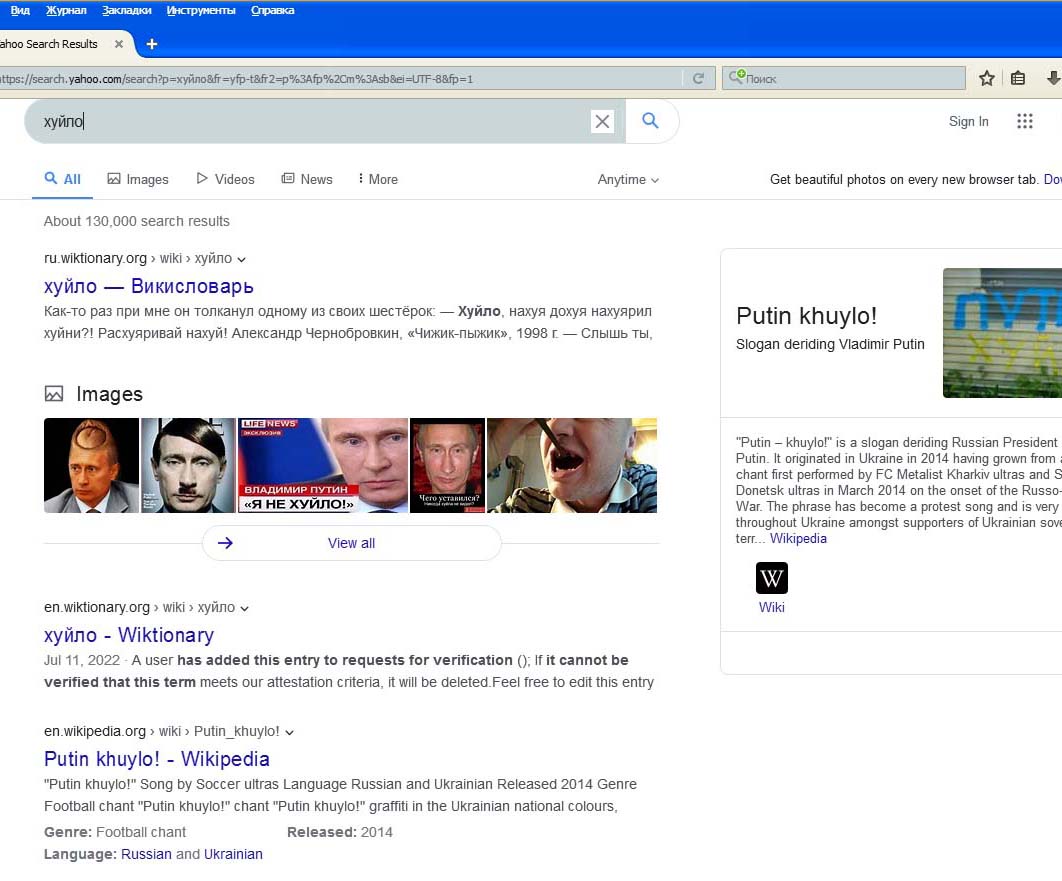Follow the Russian language link
Viewport: 1062px width, 881px height.
point(146,854)
